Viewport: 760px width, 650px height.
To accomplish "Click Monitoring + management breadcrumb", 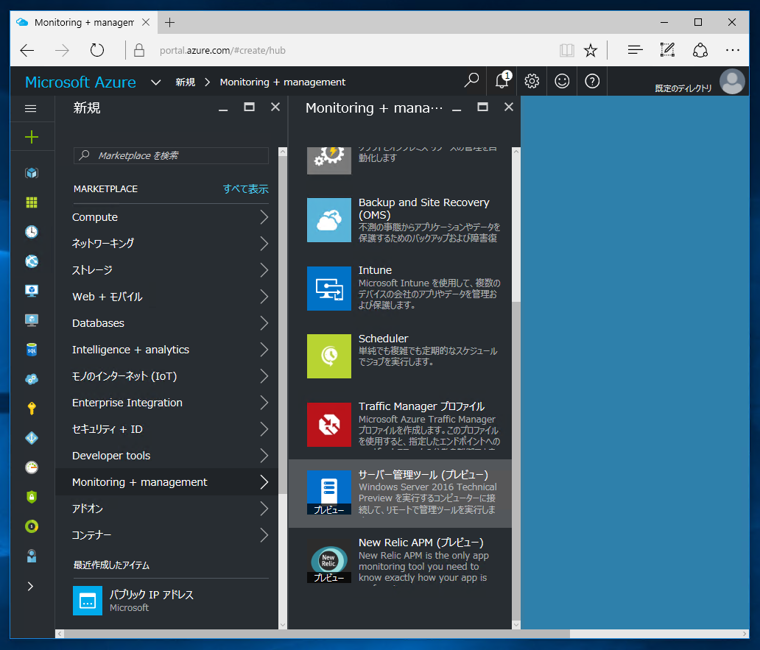I will pos(283,82).
